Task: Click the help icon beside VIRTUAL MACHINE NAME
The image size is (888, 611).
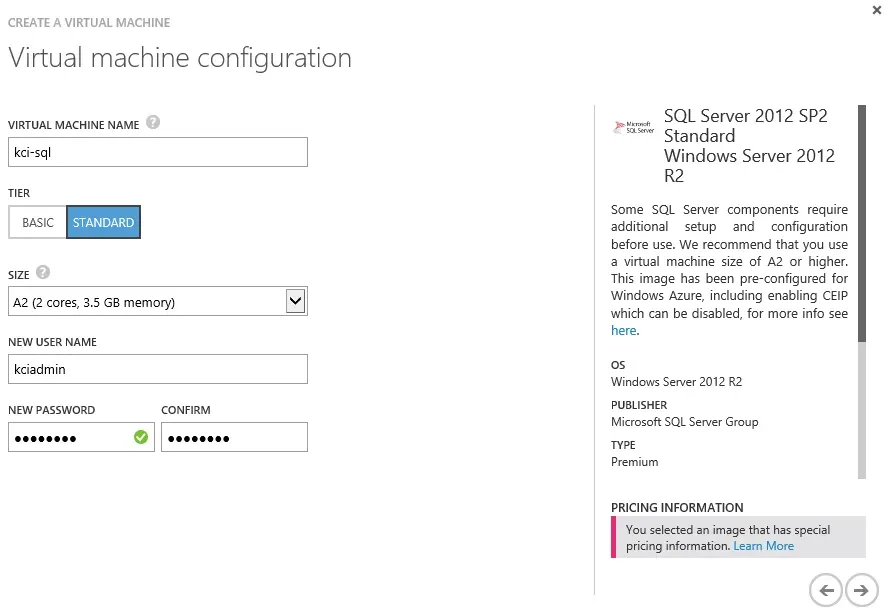Action: [151, 122]
